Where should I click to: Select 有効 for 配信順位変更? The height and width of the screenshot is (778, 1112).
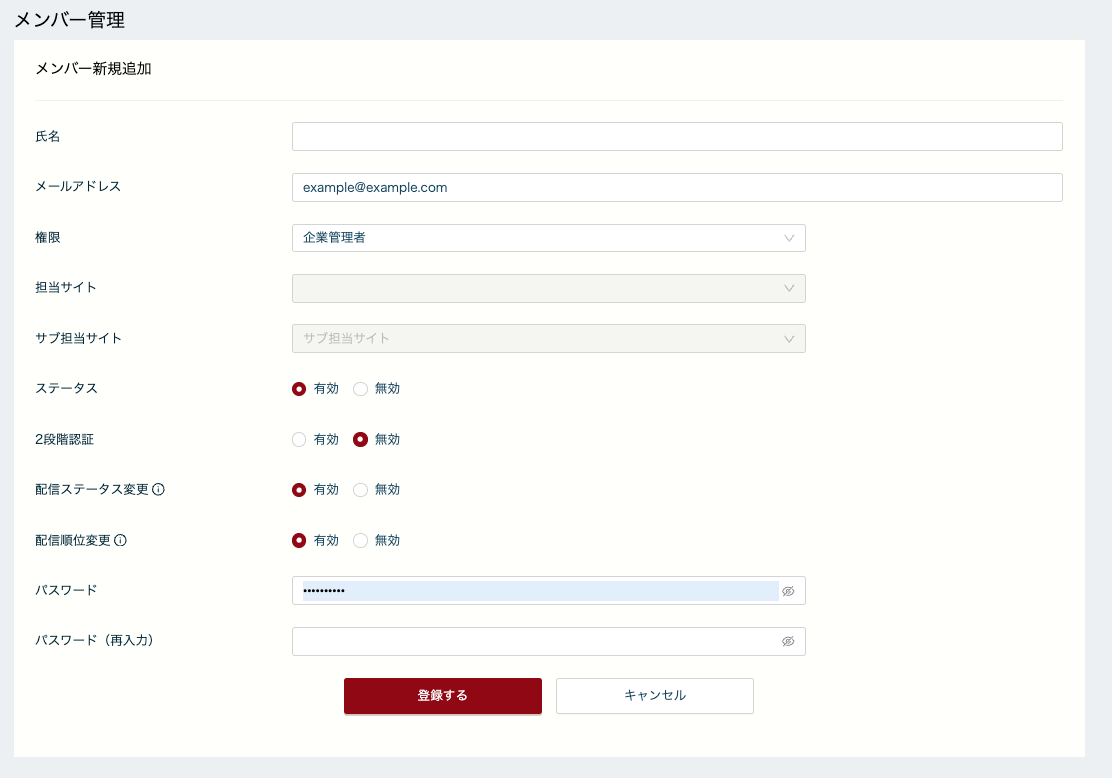click(299, 540)
